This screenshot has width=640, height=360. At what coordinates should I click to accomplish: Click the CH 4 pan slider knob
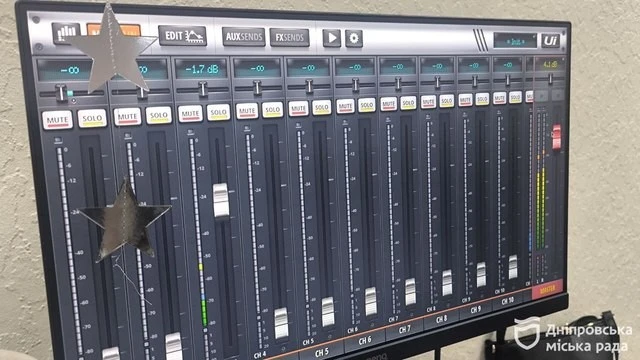point(257,87)
